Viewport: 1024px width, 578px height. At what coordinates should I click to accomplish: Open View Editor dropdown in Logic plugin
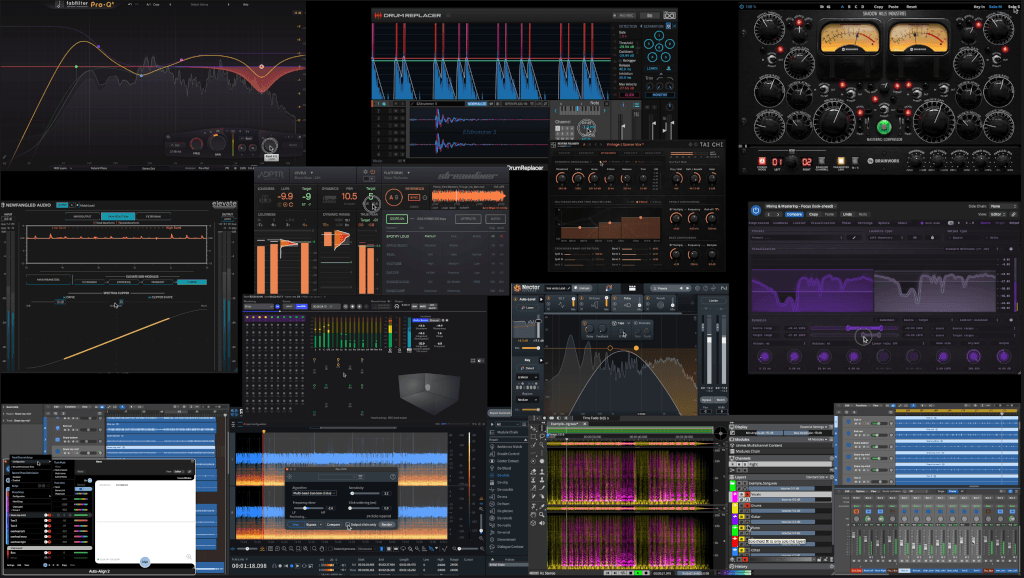coord(997,214)
